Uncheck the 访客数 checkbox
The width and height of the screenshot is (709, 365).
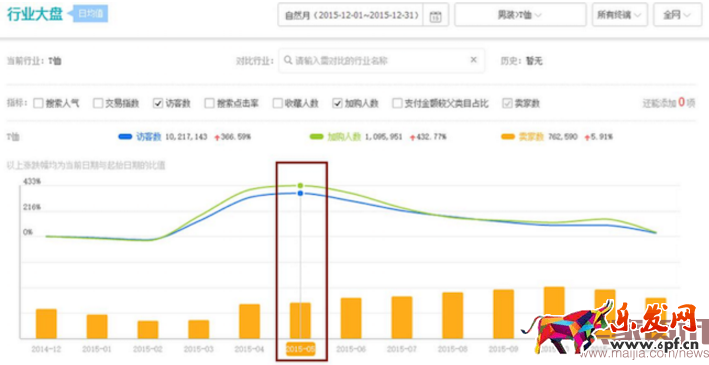coord(158,104)
